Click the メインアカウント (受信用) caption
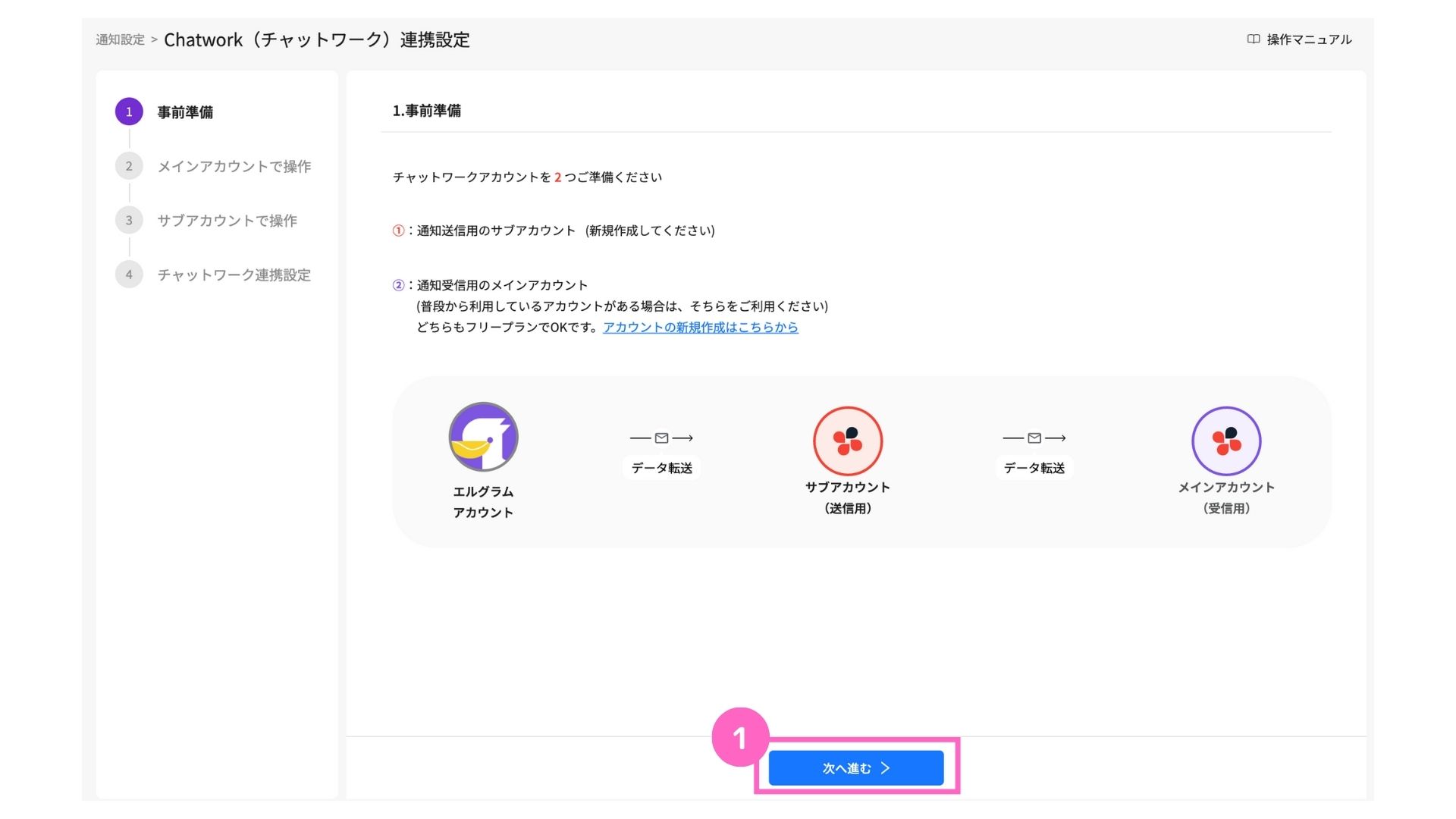The image size is (1456, 819). click(x=1226, y=497)
